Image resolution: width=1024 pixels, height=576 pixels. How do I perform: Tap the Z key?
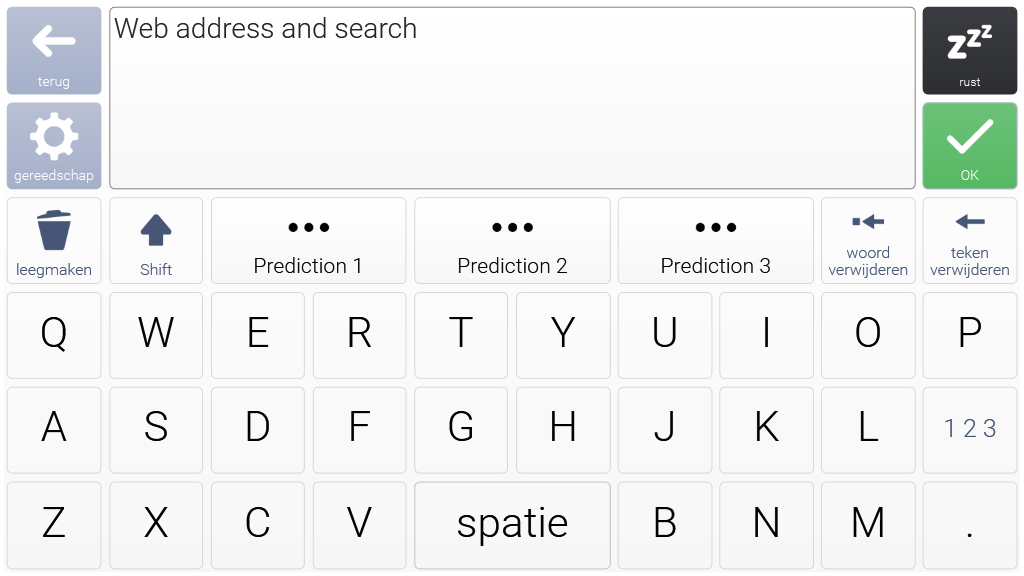pos(54,525)
